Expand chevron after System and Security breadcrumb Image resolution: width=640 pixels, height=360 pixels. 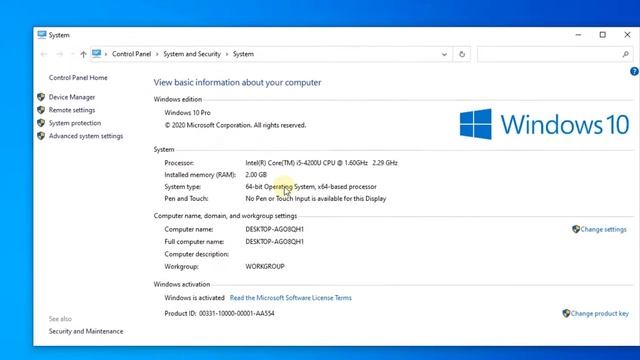tap(227, 54)
